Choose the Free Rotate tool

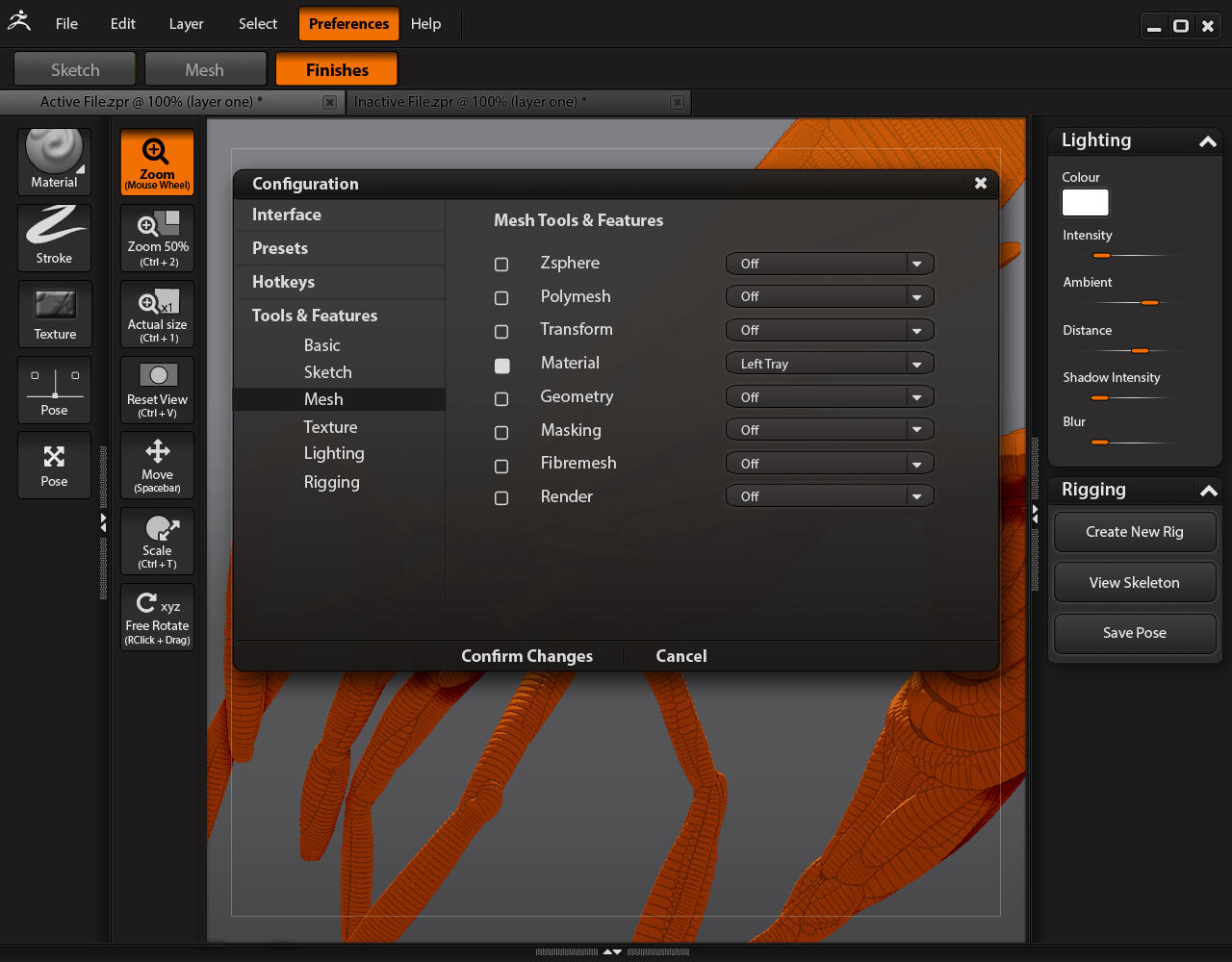pos(157,617)
